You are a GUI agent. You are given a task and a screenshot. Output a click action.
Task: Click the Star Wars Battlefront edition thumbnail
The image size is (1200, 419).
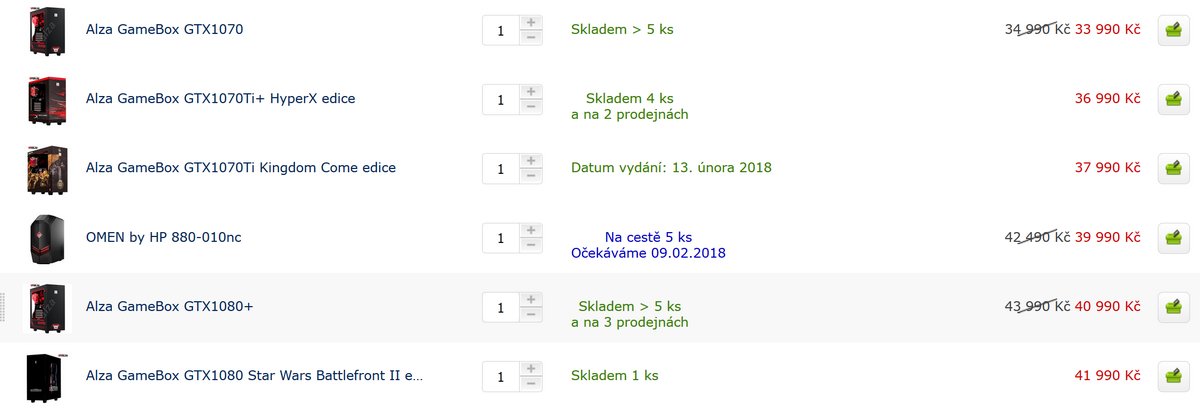pos(47,377)
